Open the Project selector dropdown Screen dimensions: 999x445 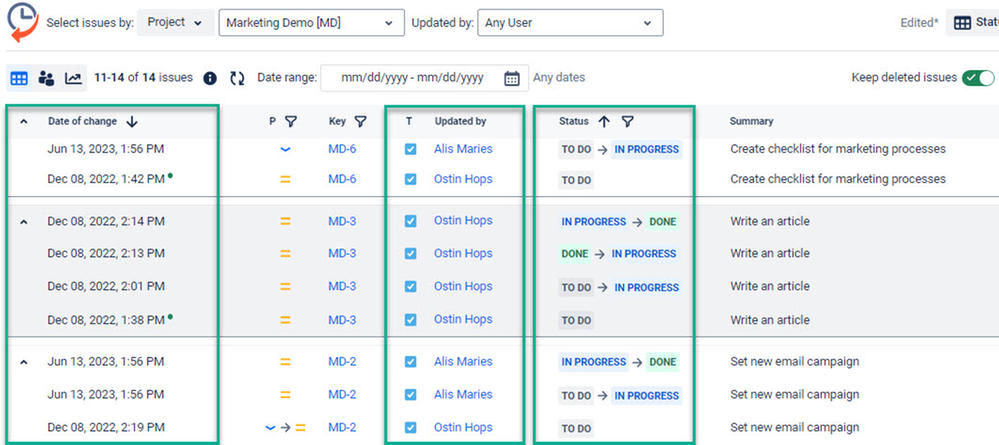click(x=175, y=22)
